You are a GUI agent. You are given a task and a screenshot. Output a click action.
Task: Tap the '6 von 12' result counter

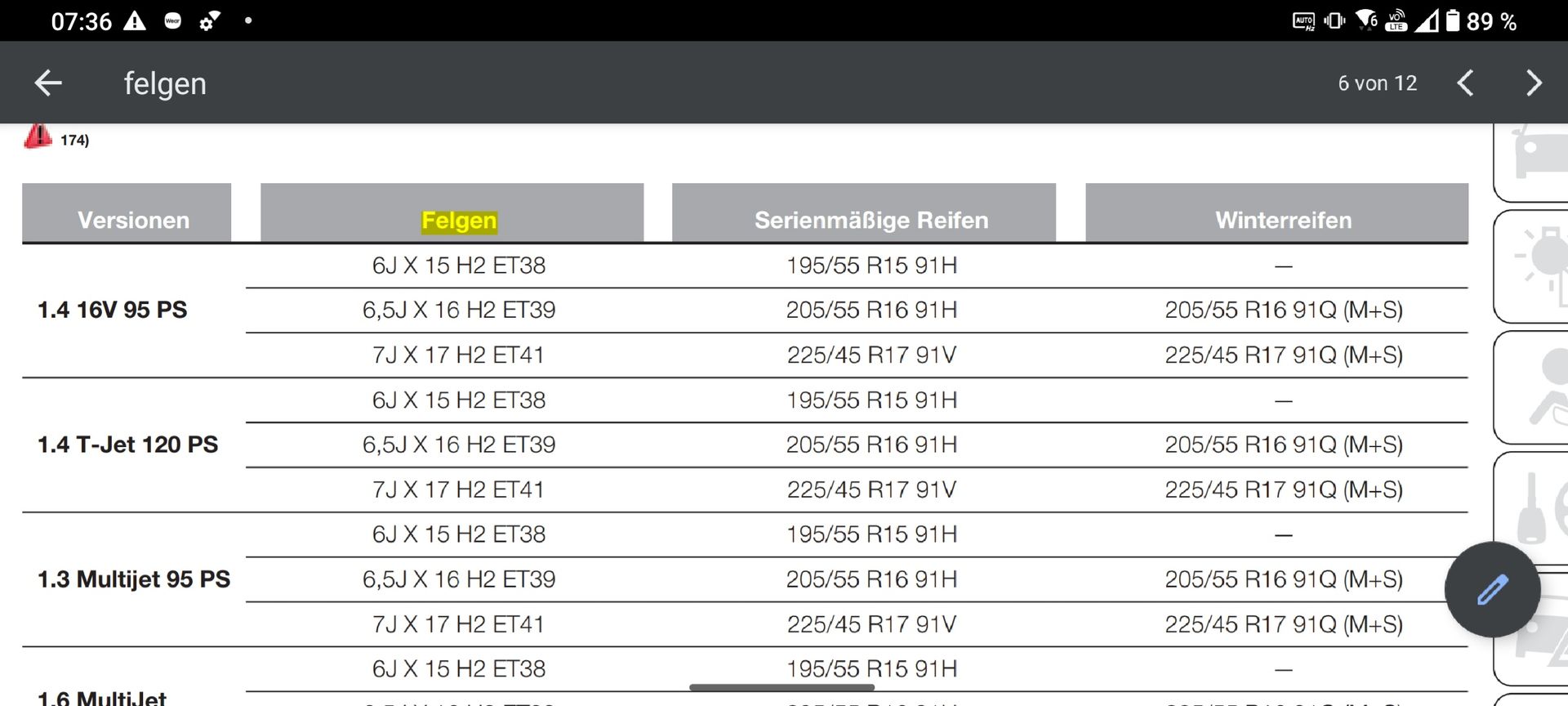[1377, 83]
